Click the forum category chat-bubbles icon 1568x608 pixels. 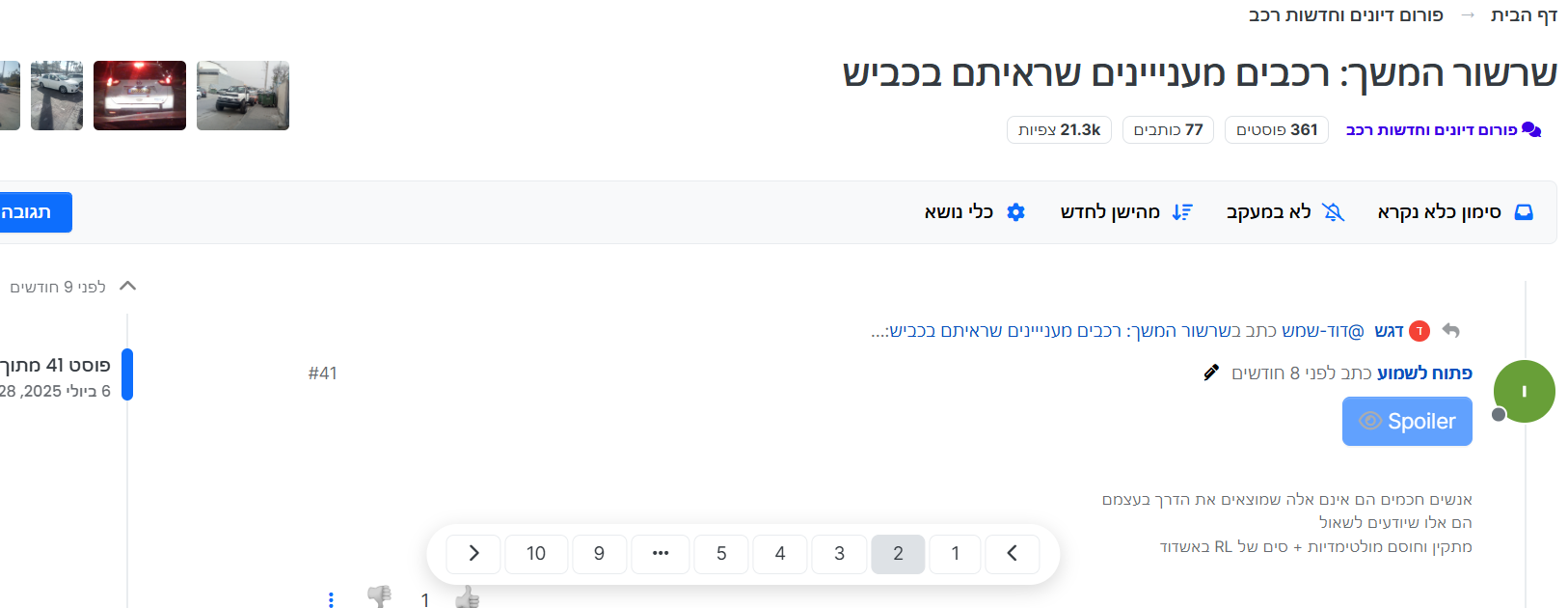coord(1531,130)
